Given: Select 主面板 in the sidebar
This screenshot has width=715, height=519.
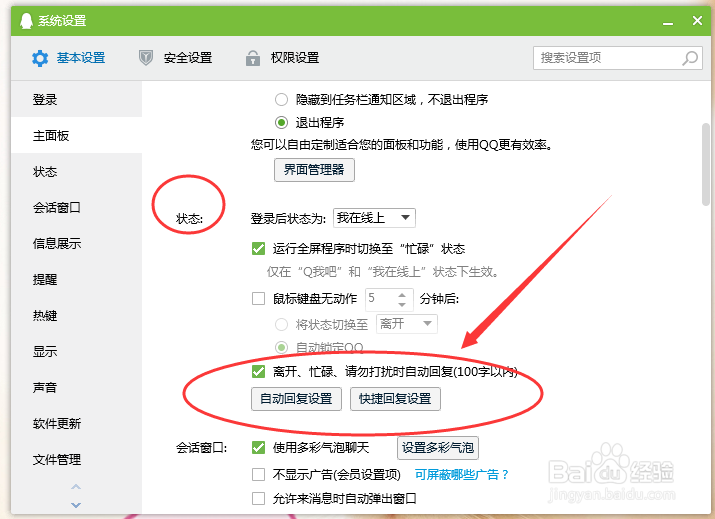Looking at the screenshot, I should [76, 135].
